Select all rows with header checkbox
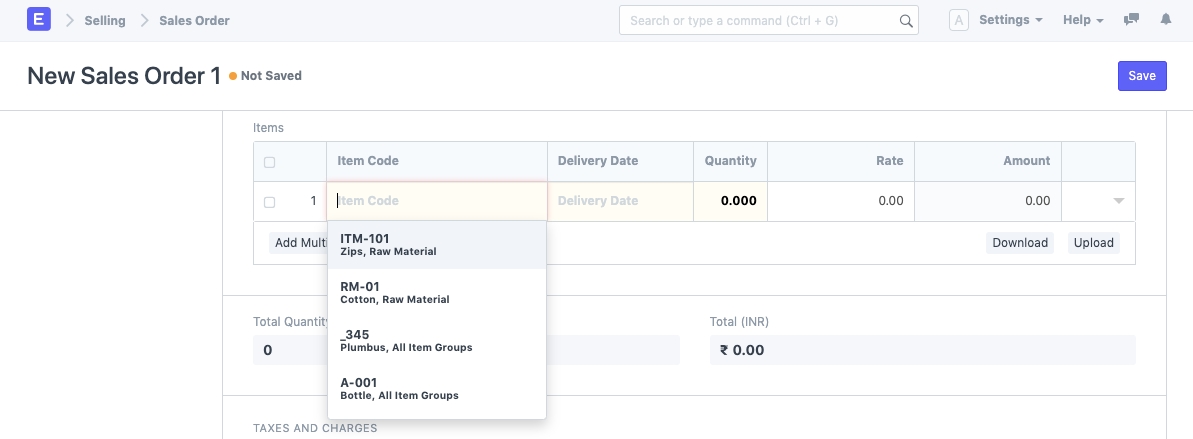Screen dimensions: 1193x439 click(270, 162)
